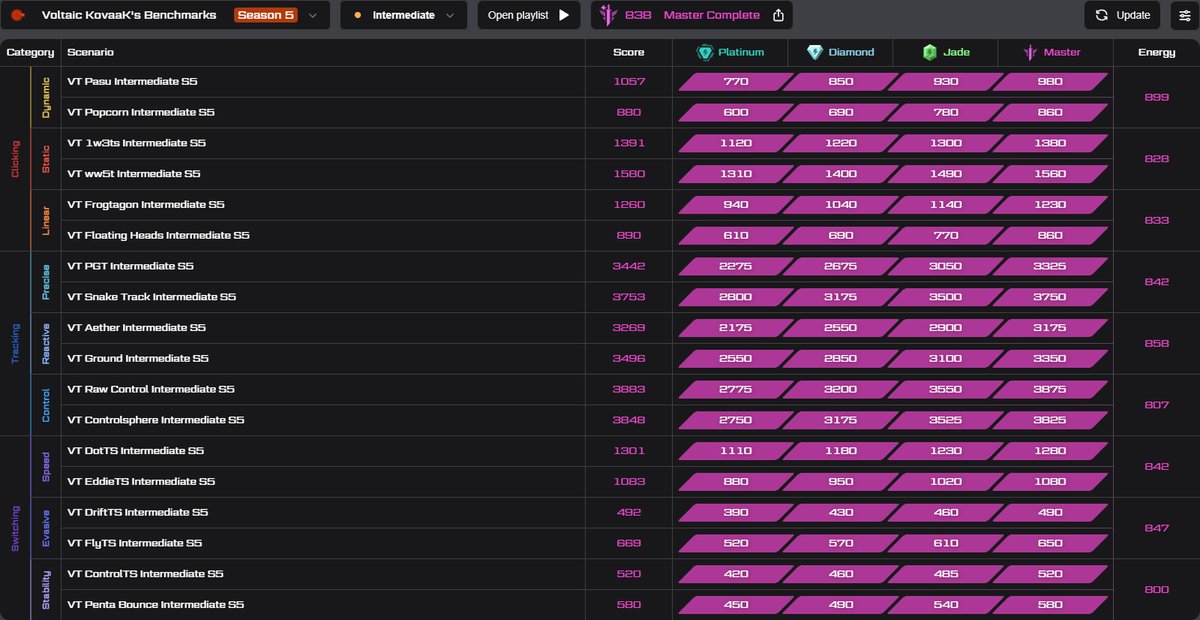Viewport: 1200px width, 620px height.
Task: Select VT Popcorn Intermediate S5 scenario
Action: 140,112
